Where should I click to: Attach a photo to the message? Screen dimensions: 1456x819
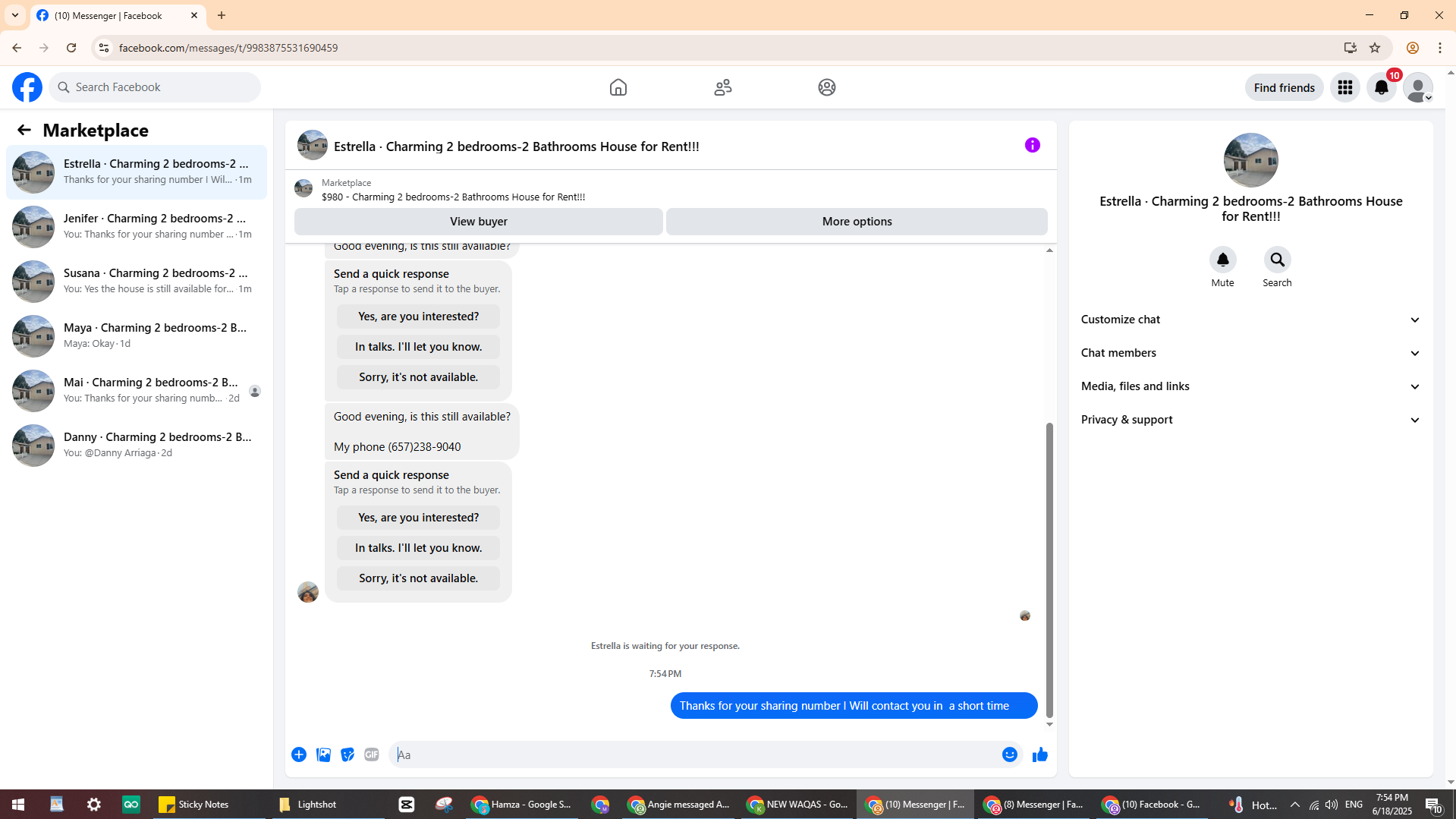(x=323, y=754)
